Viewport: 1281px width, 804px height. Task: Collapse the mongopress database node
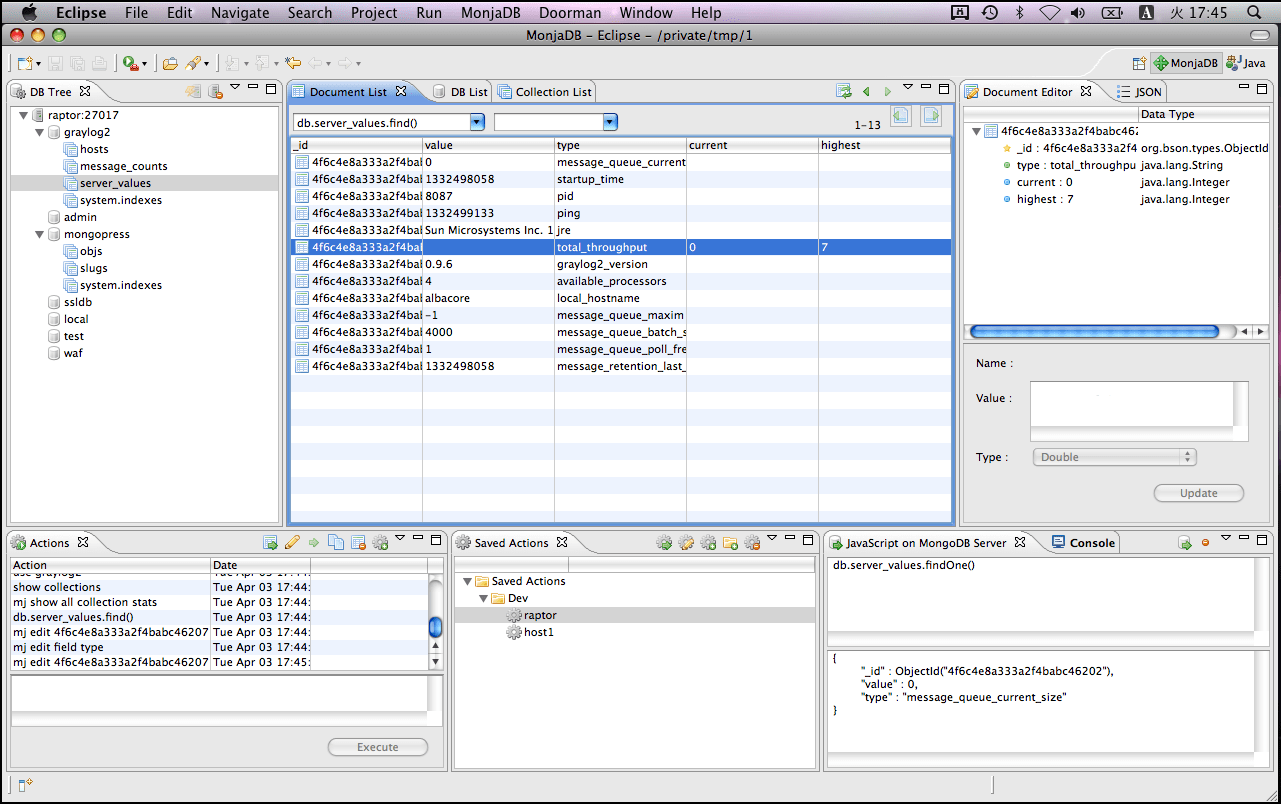pos(40,235)
